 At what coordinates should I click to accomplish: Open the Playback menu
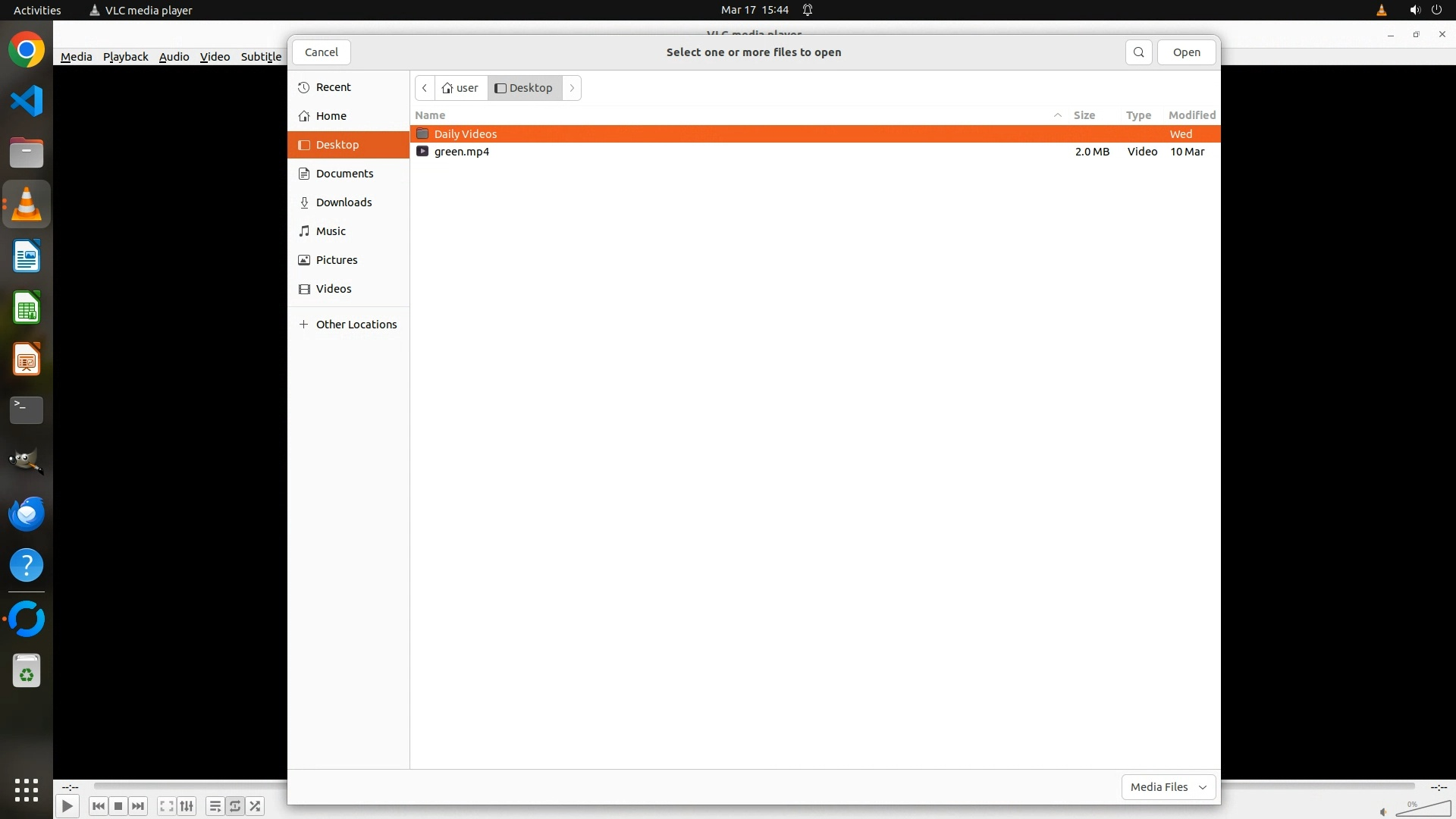point(125,57)
